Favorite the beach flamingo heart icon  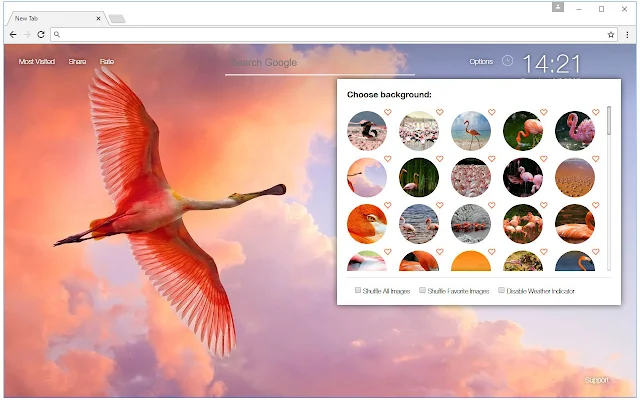pyautogui.click(x=491, y=112)
